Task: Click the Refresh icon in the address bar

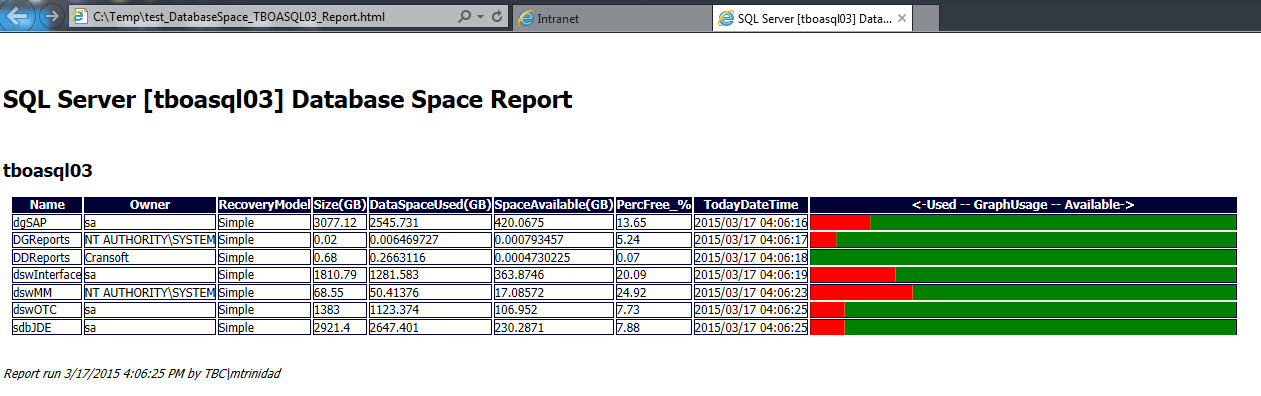Action: [497, 18]
